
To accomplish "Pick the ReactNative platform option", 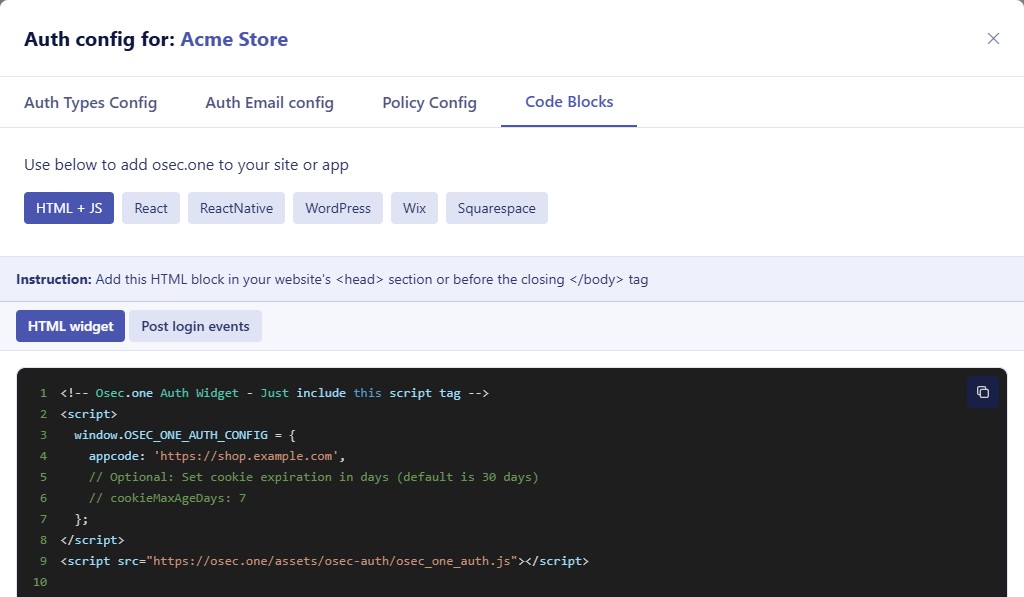I will (x=236, y=208).
